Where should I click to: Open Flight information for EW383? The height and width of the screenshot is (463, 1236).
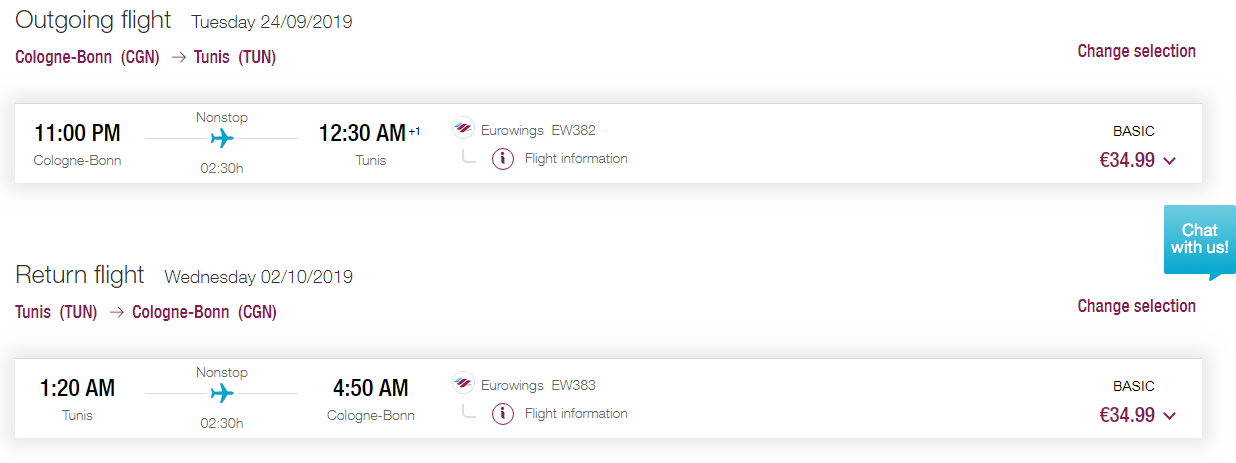coord(576,414)
